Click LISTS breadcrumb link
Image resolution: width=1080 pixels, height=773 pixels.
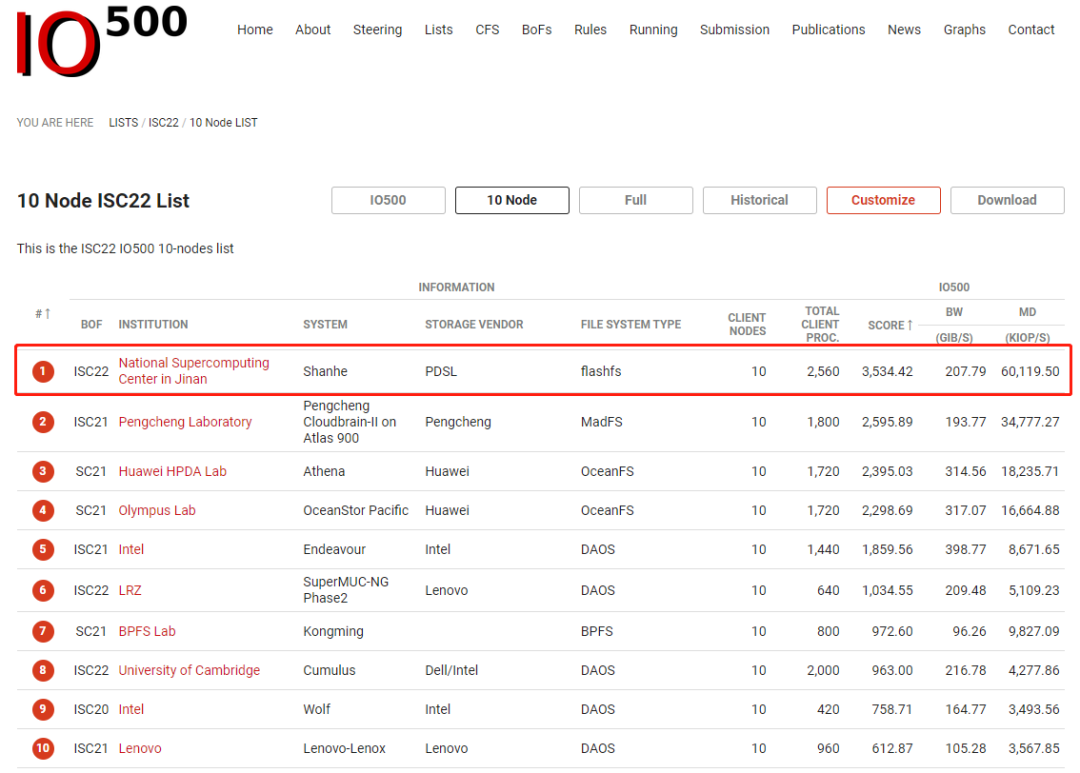123,123
